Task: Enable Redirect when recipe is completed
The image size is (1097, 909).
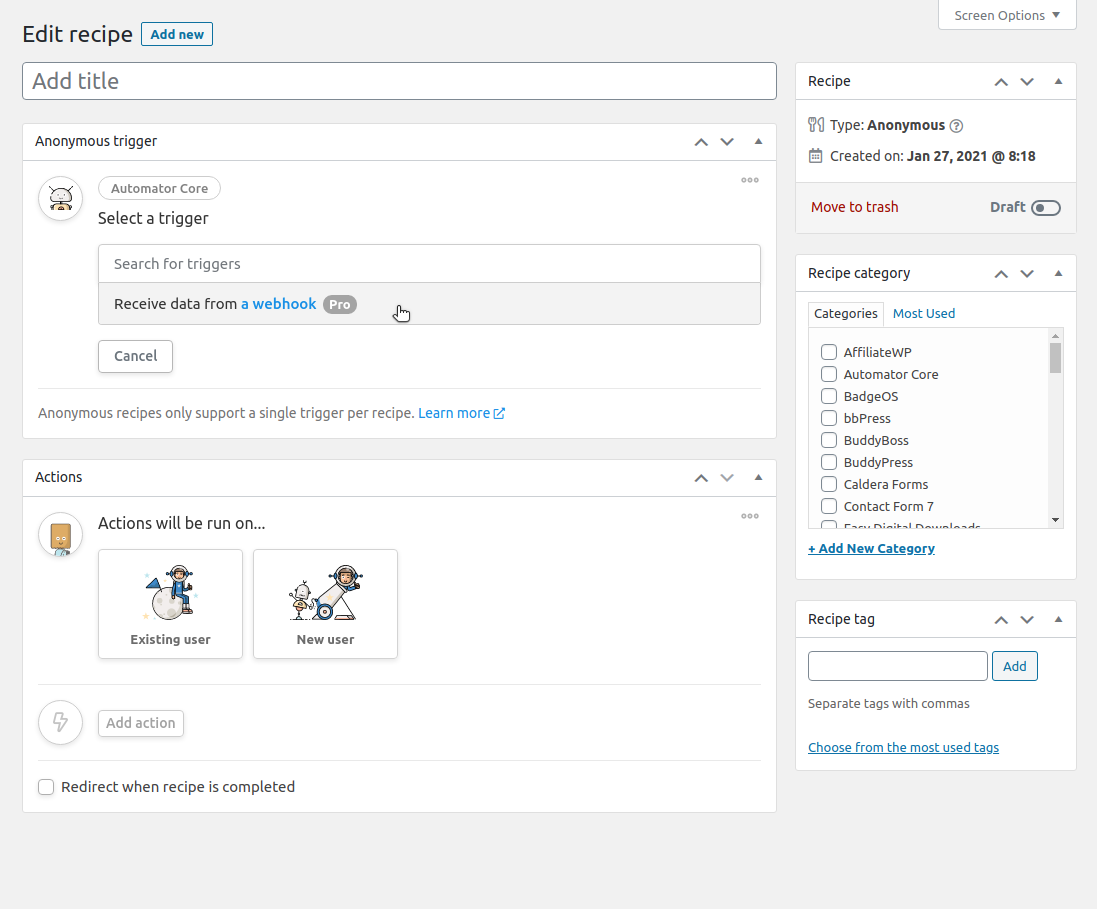Action: (x=46, y=787)
